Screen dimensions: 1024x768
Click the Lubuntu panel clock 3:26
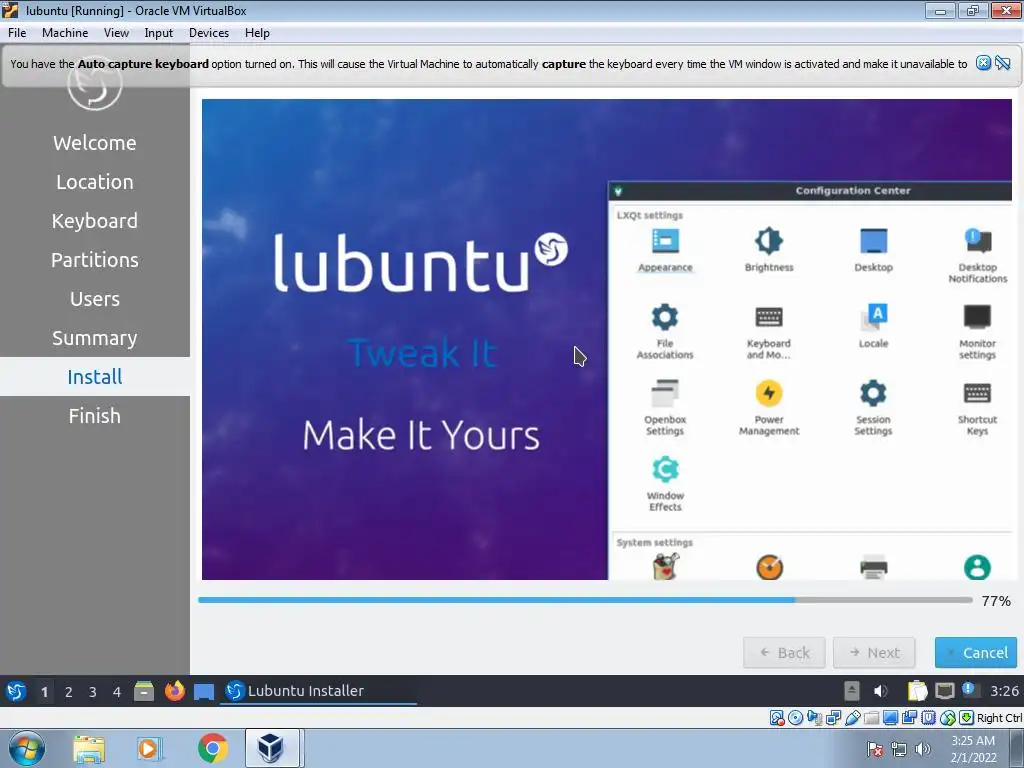(x=1004, y=691)
